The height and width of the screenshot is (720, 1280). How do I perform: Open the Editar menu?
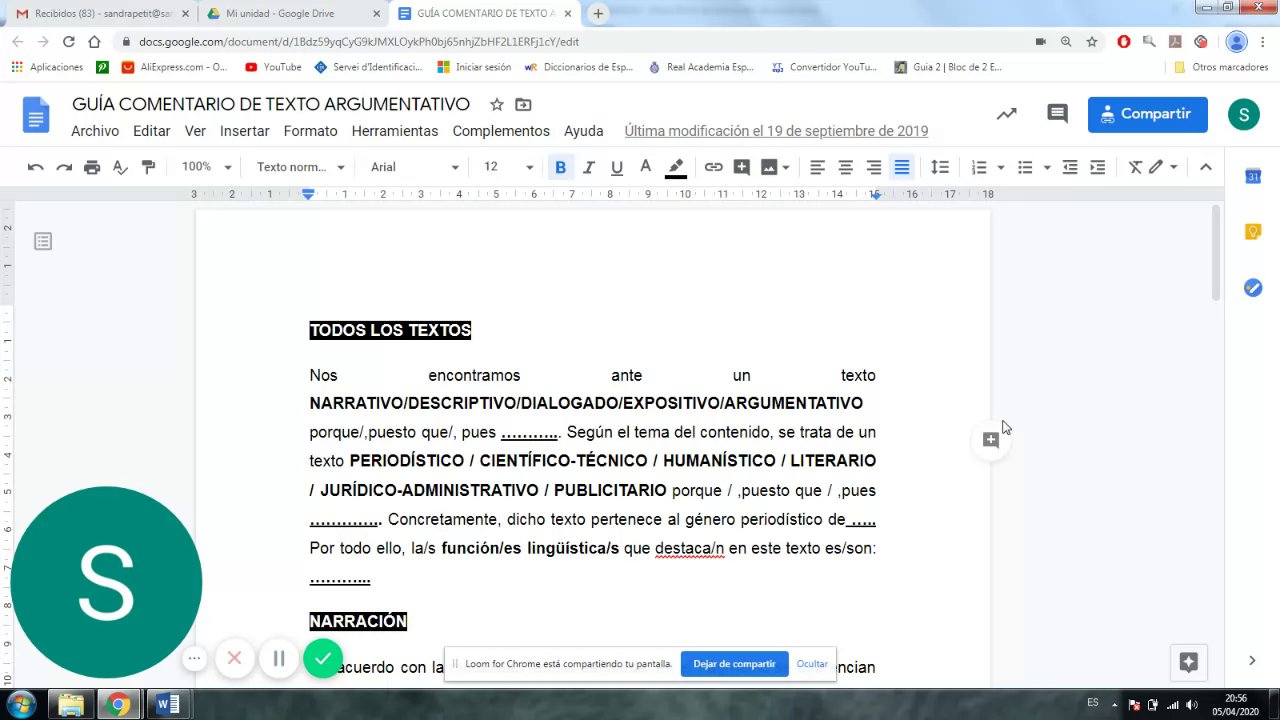click(x=152, y=131)
